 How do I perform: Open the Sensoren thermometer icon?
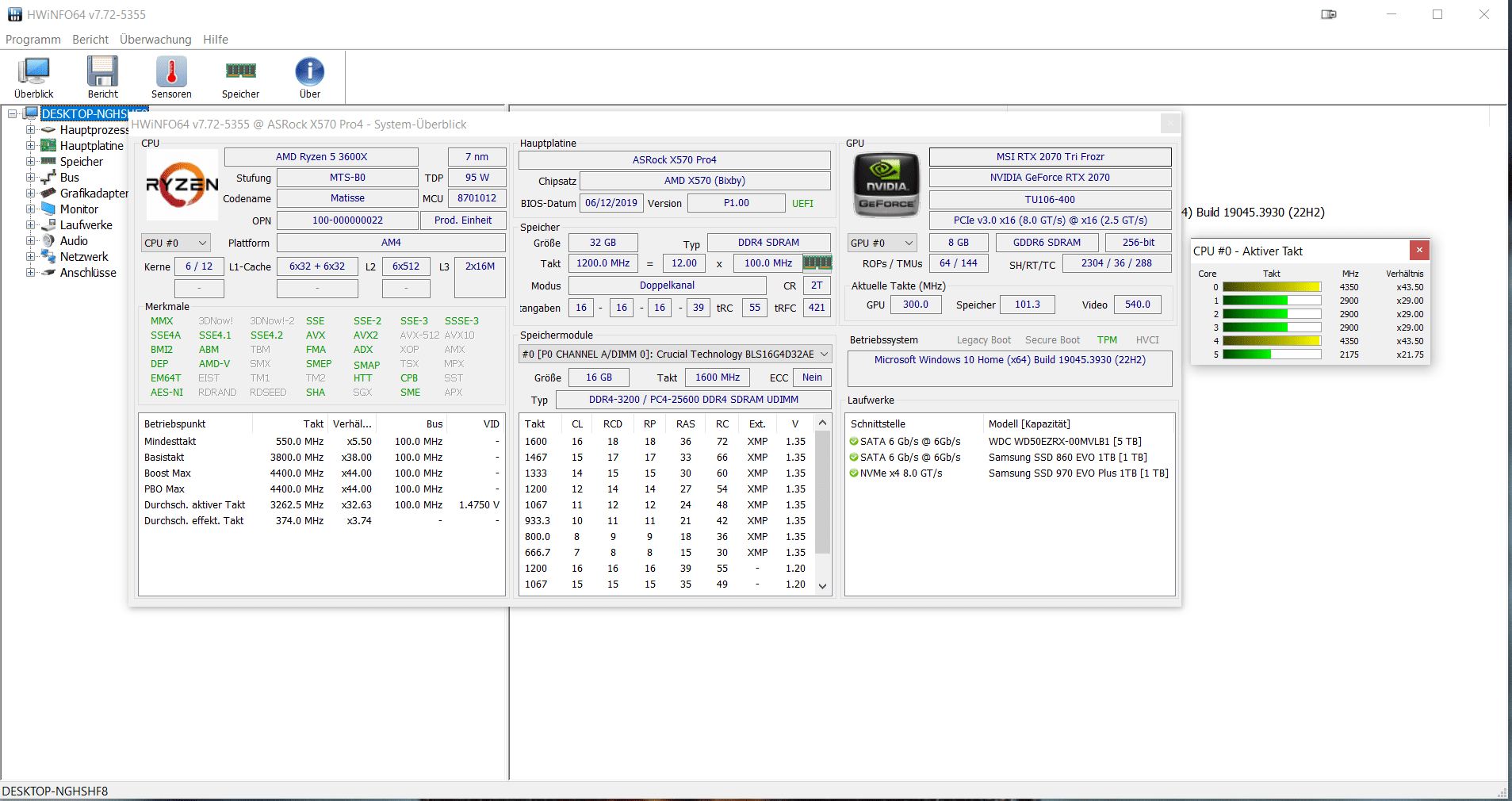tap(171, 76)
